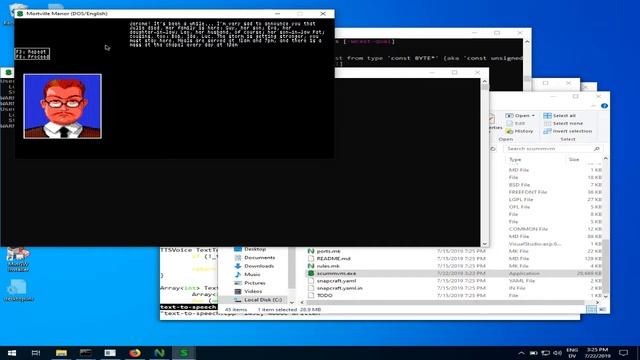Click the search magnifier icon in Explorer
640x360 pixels.
(x=597, y=149)
